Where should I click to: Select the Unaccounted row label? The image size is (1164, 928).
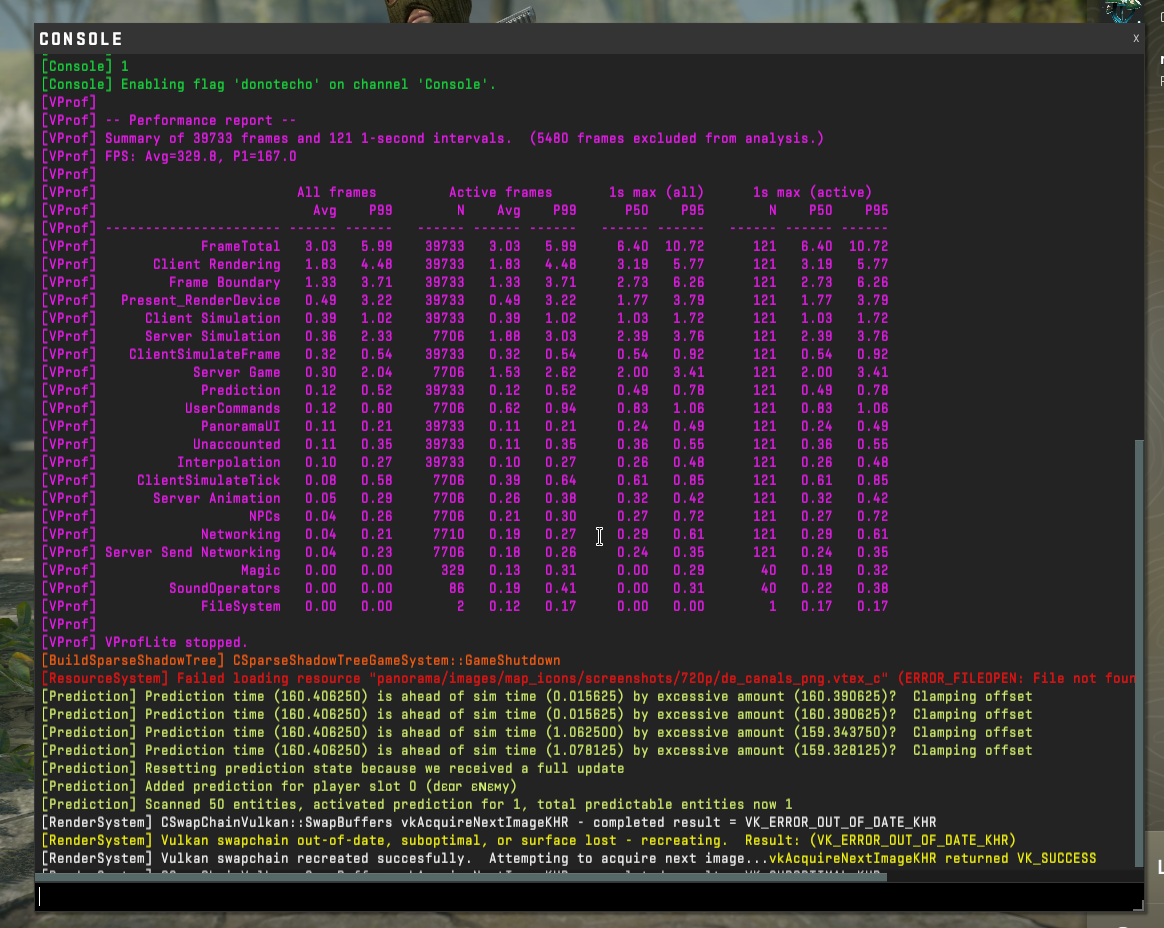tap(237, 445)
